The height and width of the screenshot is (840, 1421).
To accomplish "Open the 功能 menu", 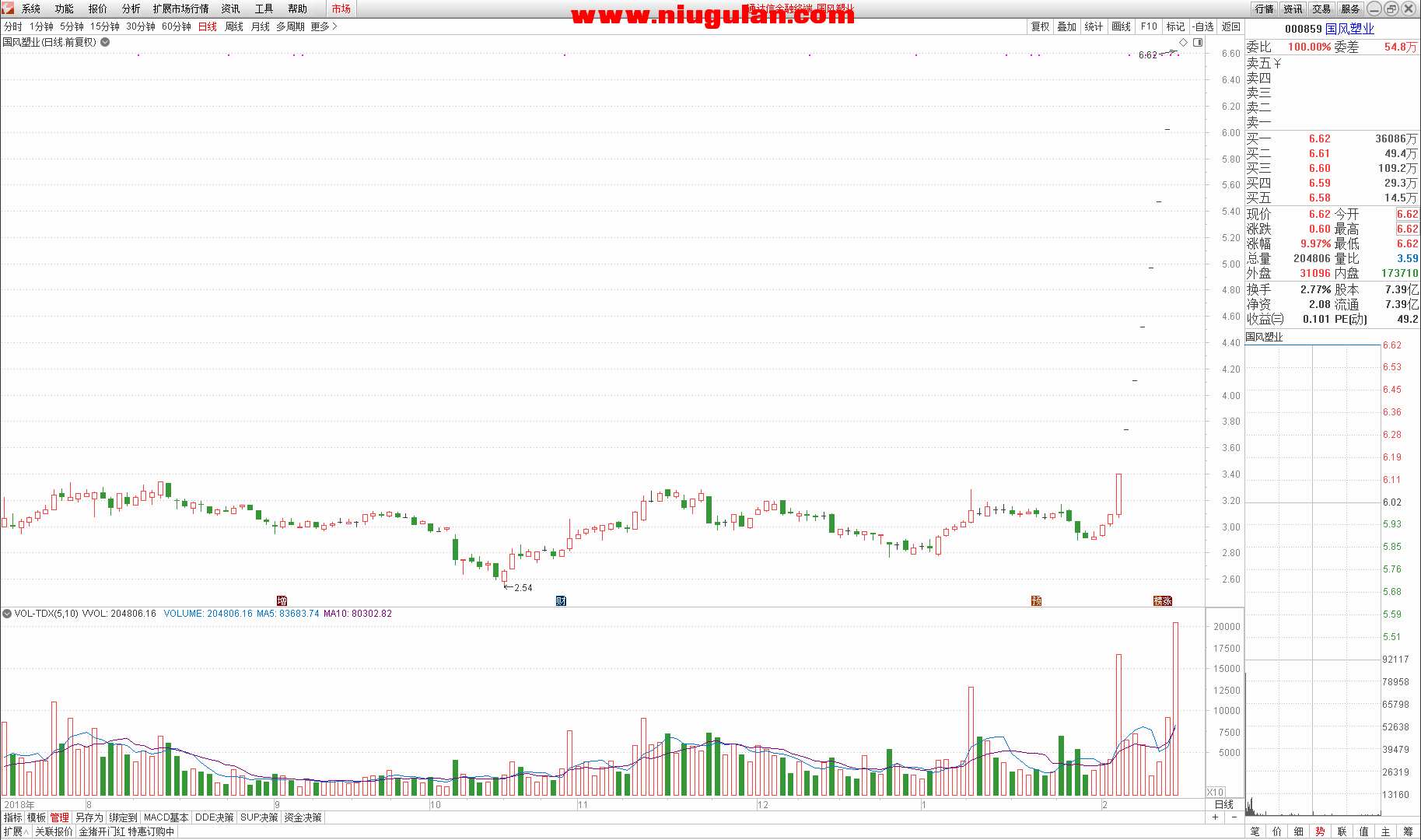I will (65, 9).
